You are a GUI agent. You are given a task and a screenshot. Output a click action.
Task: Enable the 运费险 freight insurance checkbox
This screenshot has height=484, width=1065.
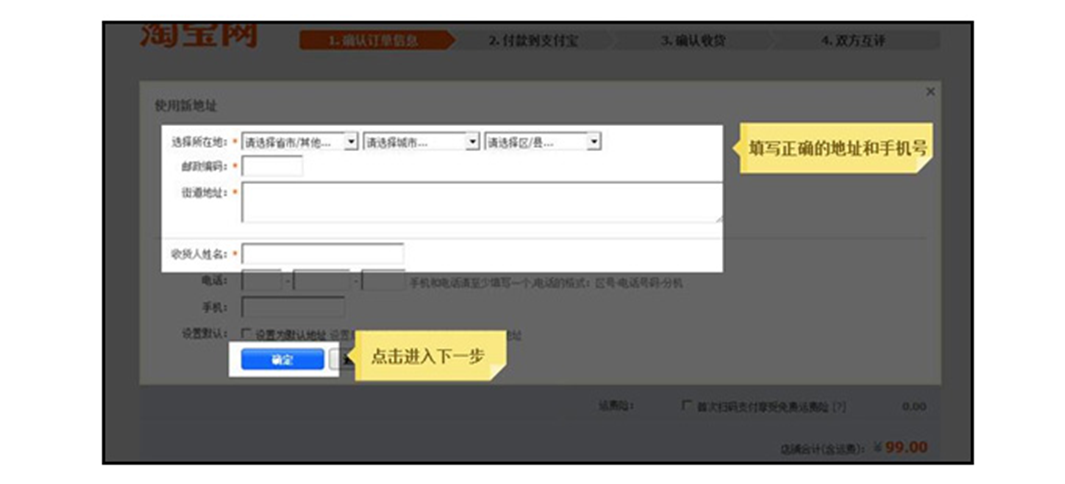point(685,407)
